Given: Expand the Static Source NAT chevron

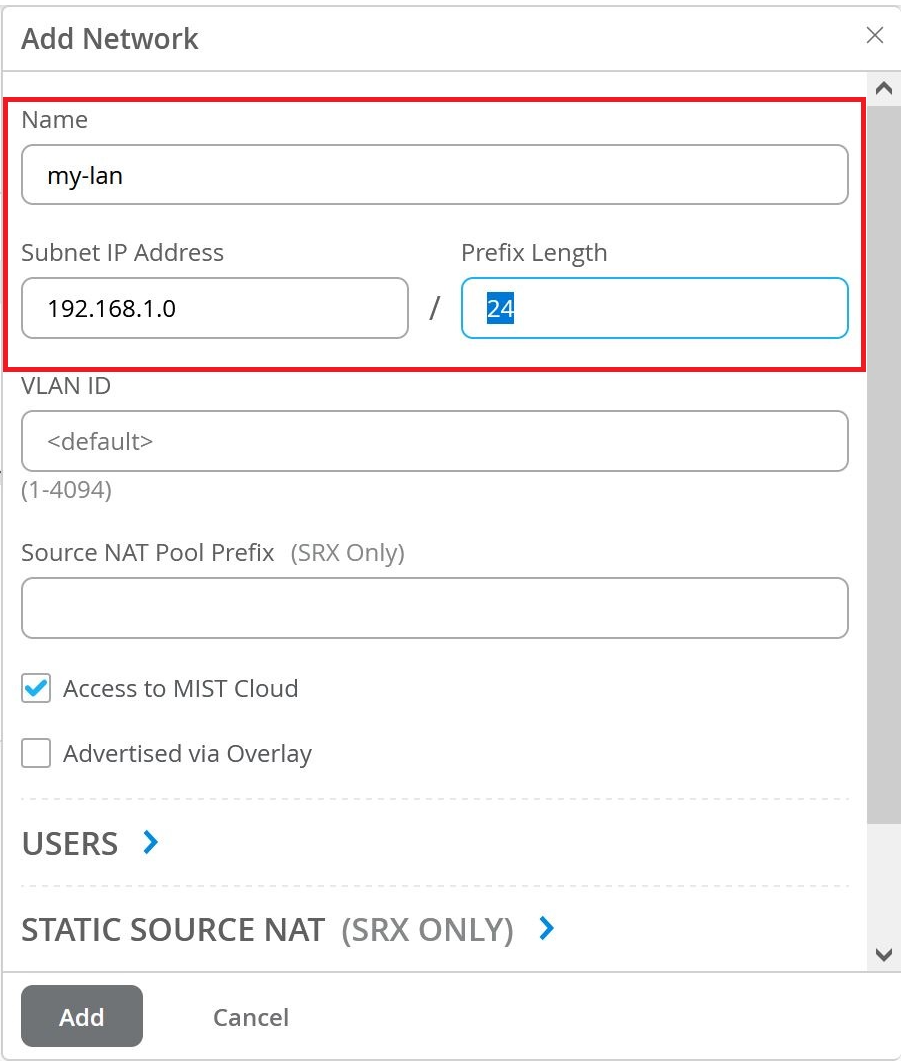Looking at the screenshot, I should pyautogui.click(x=546, y=929).
